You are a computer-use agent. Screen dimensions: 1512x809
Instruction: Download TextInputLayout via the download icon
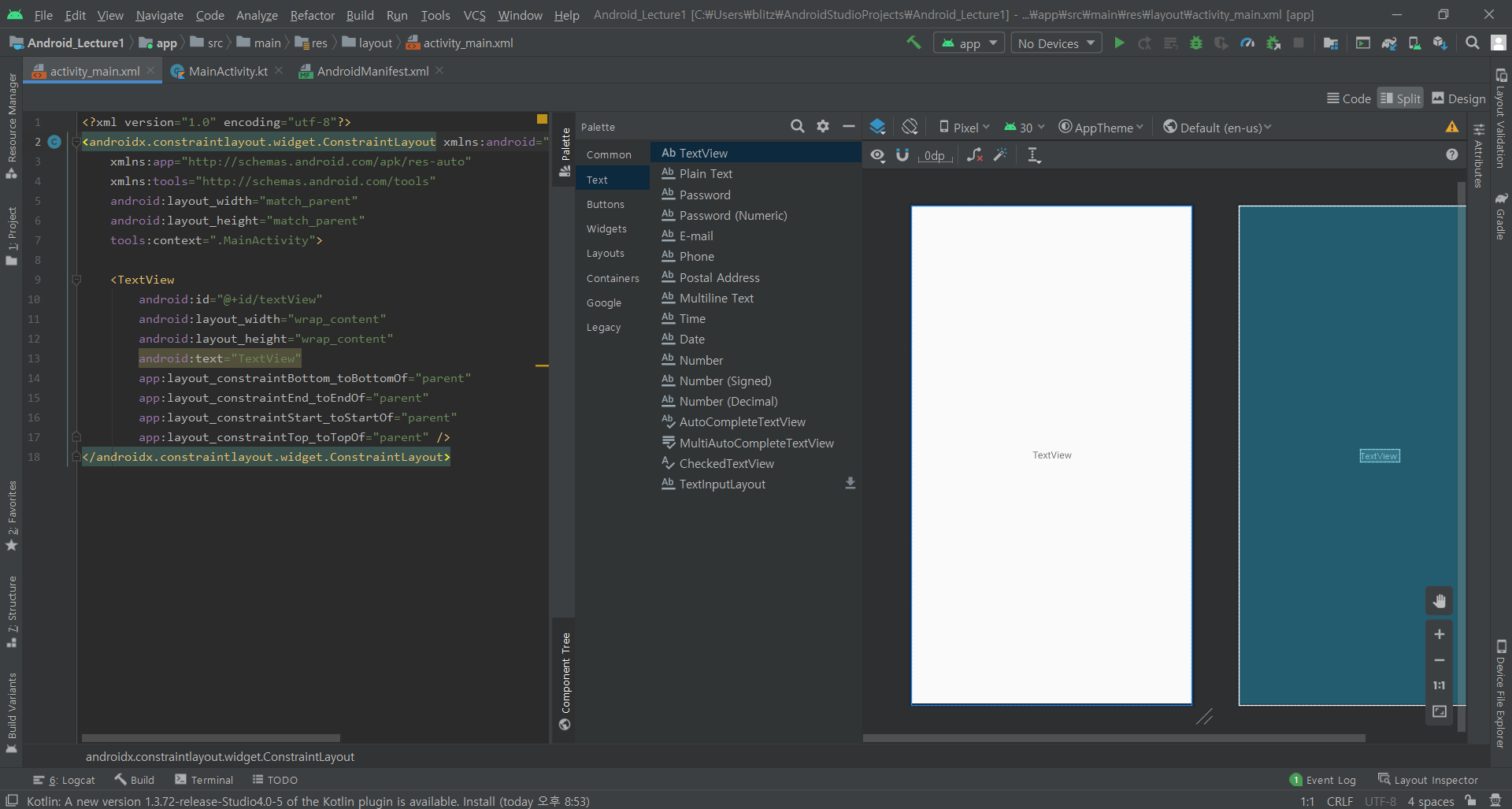[x=850, y=483]
